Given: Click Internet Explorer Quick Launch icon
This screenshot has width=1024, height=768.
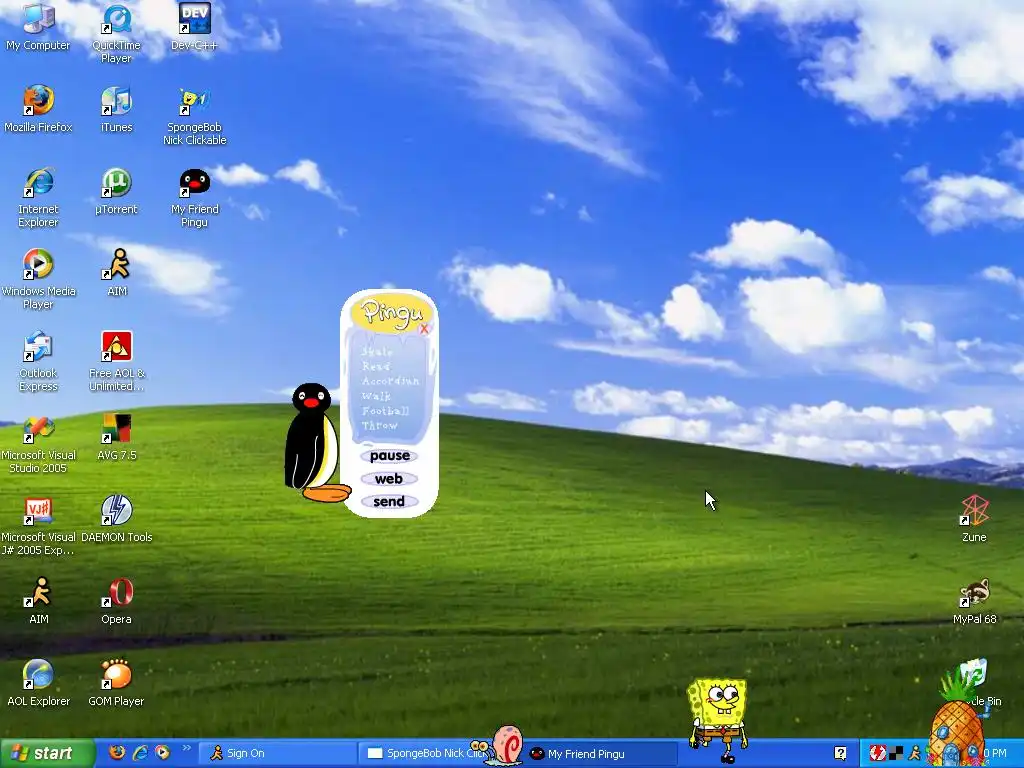Looking at the screenshot, I should [140, 752].
